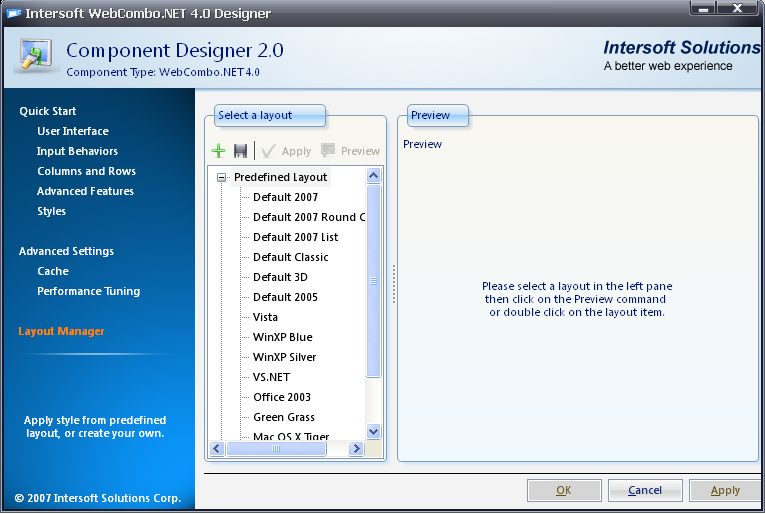Click the window title bar app icon

tap(14, 13)
